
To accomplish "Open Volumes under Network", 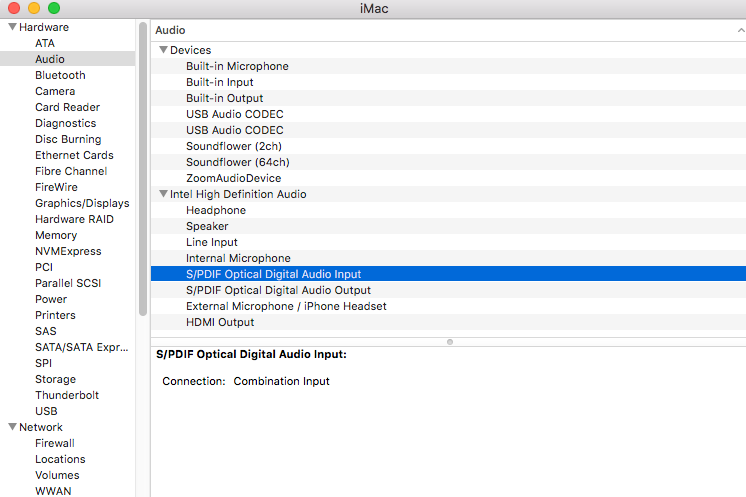I will [x=57, y=475].
